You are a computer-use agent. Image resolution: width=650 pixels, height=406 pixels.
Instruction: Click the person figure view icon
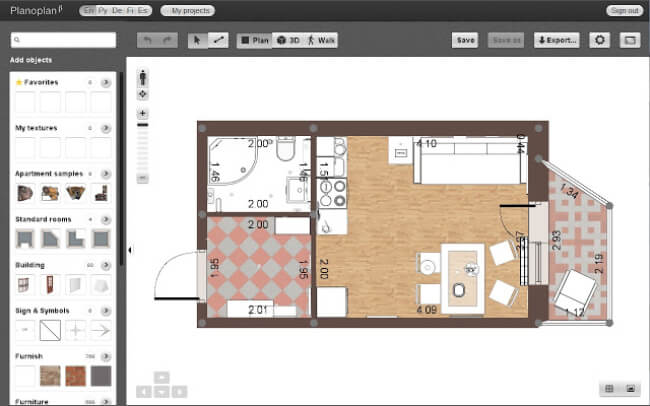[x=143, y=78]
